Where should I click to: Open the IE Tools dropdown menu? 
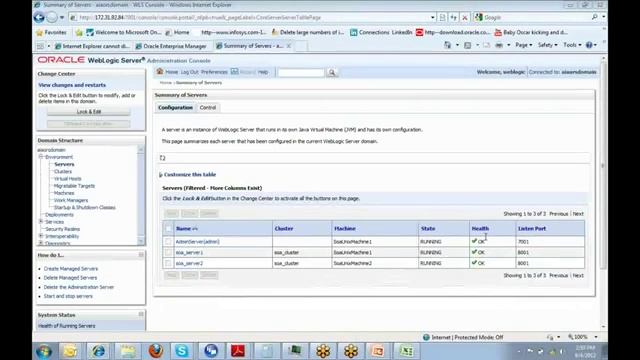tap(572, 45)
